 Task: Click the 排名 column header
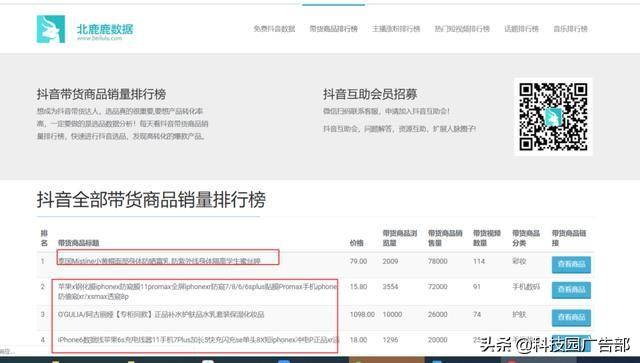tap(44, 238)
